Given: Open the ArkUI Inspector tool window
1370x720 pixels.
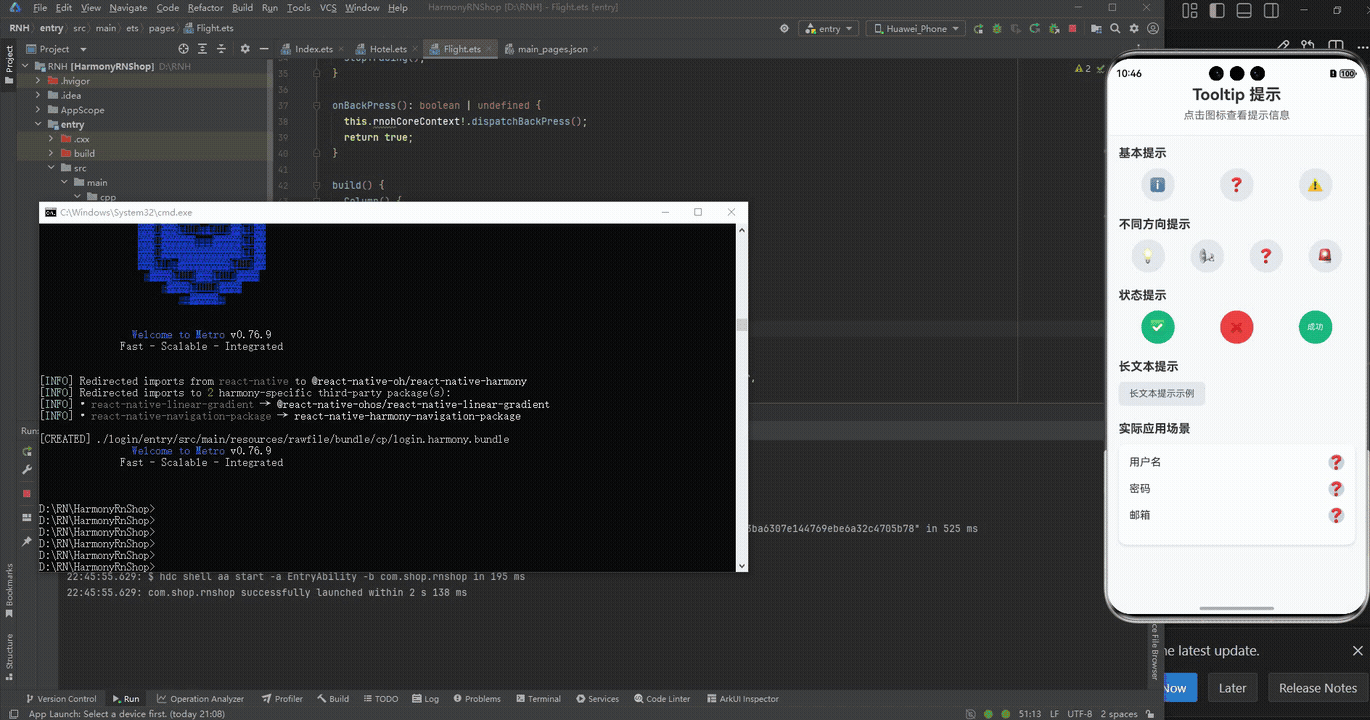Looking at the screenshot, I should click(742, 699).
